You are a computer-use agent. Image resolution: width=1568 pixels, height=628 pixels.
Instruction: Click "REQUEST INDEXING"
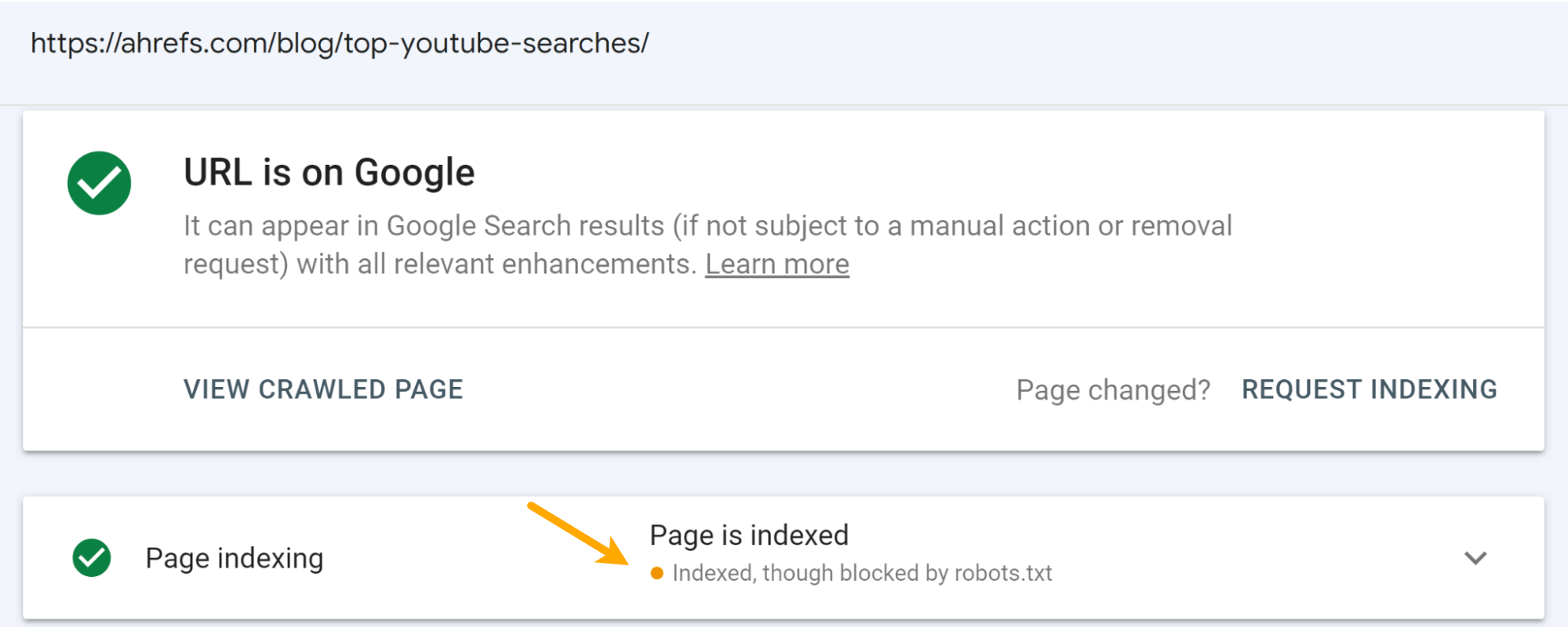pyautogui.click(x=1369, y=389)
